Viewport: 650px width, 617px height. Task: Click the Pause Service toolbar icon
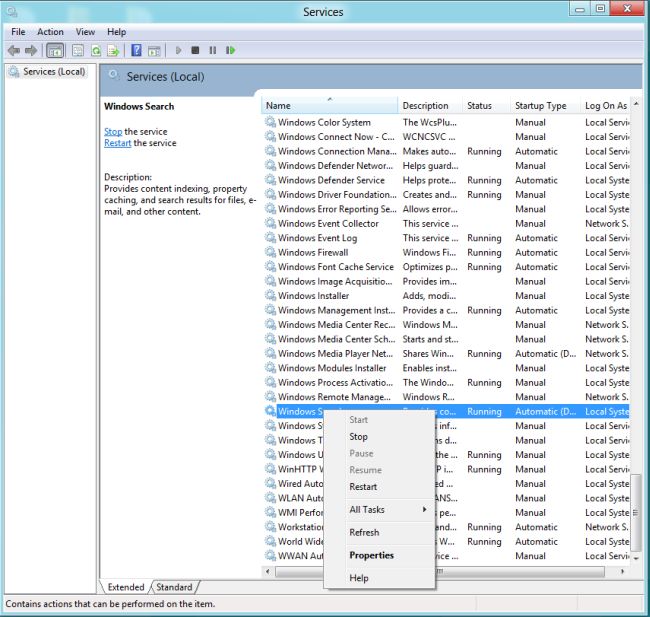(212, 50)
